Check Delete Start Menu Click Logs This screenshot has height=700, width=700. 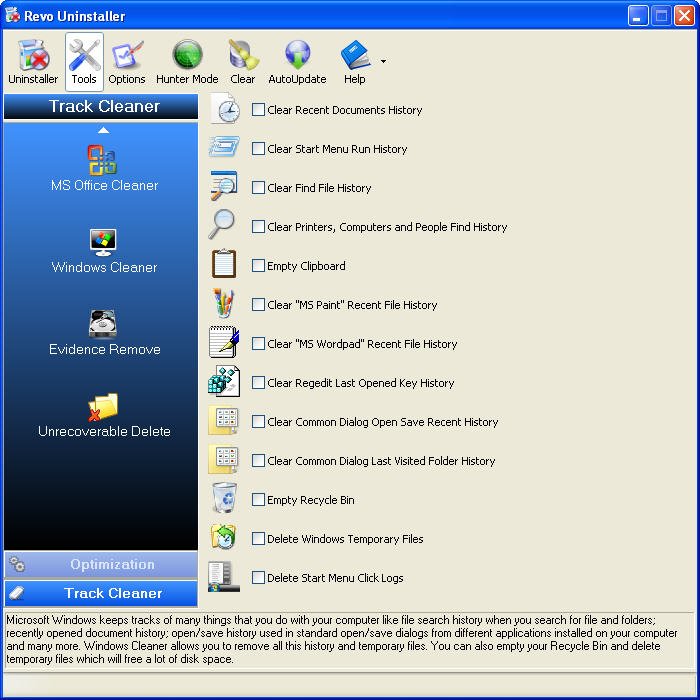pyautogui.click(x=258, y=578)
